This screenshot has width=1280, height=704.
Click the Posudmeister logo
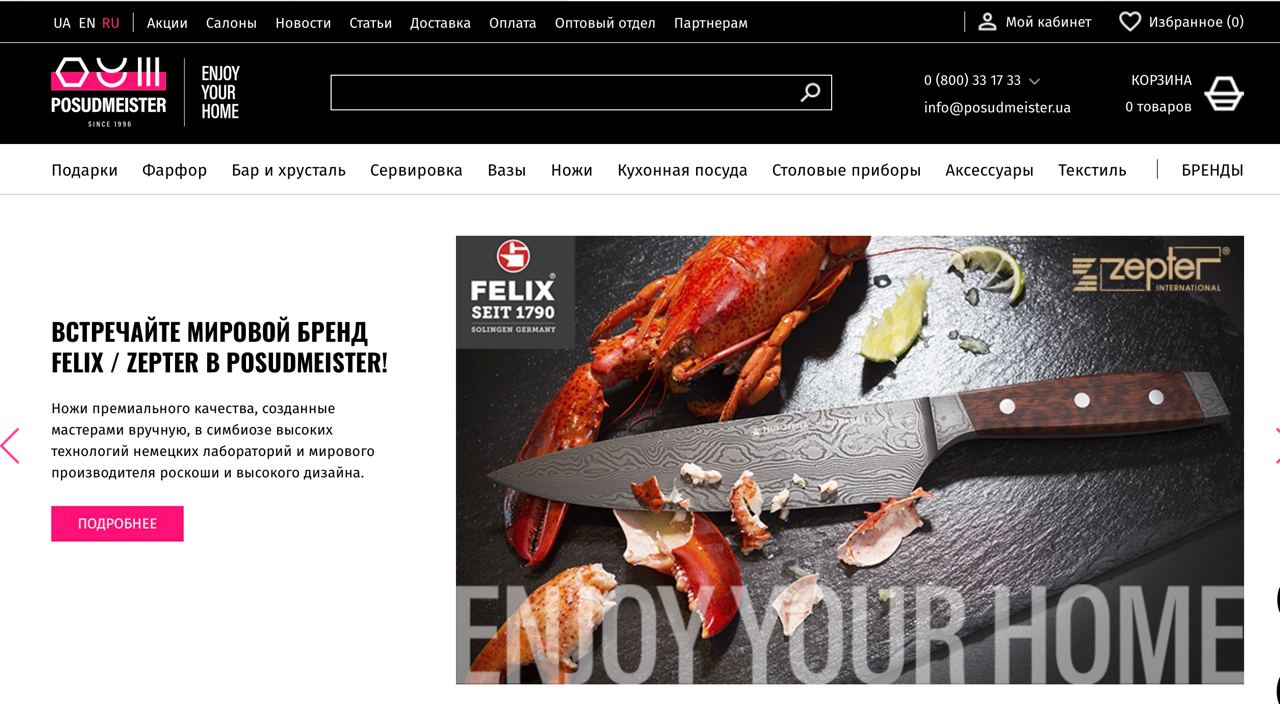pos(109,93)
